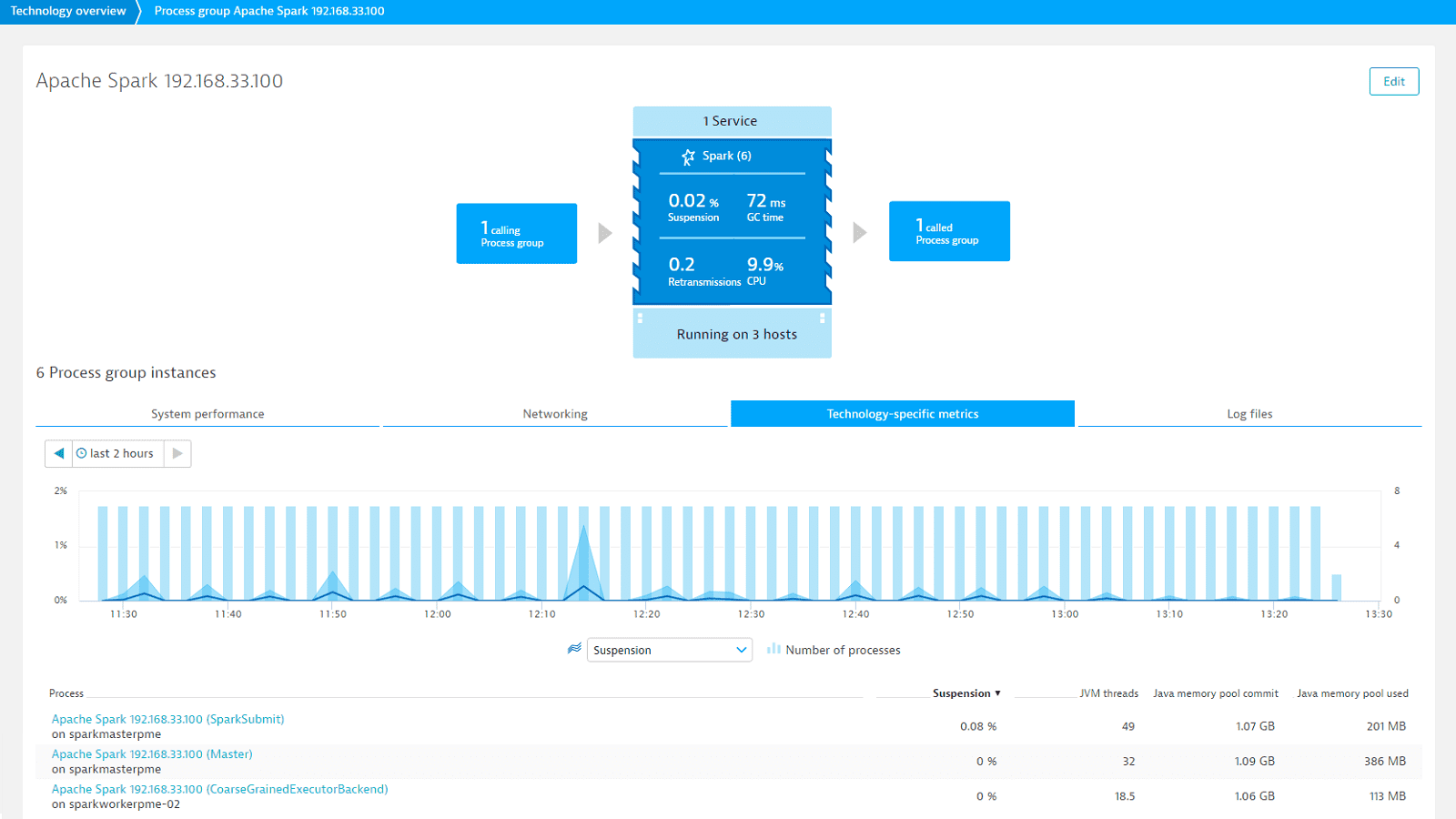The height and width of the screenshot is (819, 1456).
Task: Go to next time frame arrow
Action: (177, 453)
